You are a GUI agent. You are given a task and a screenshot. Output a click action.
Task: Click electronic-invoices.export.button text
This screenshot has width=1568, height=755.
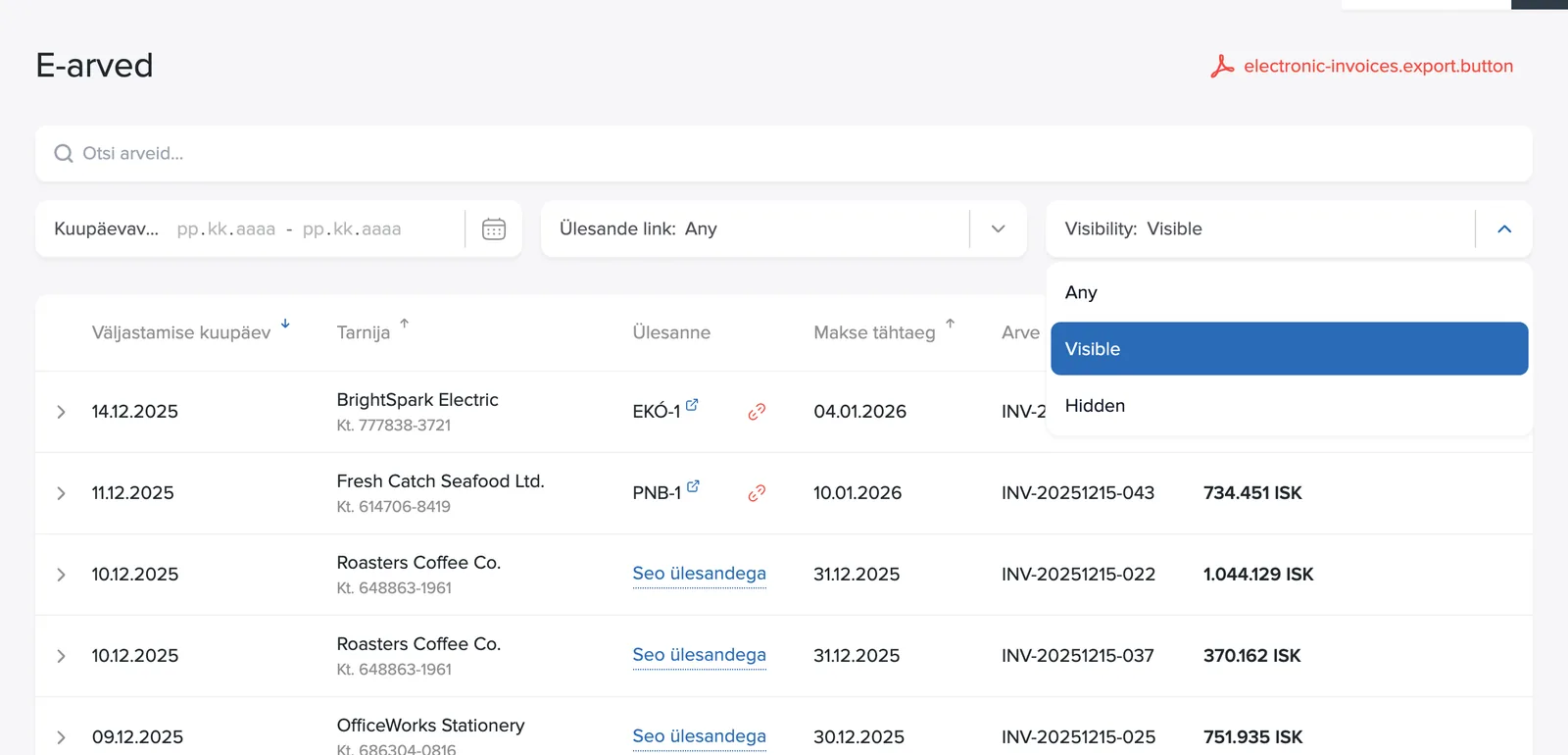1378,66
